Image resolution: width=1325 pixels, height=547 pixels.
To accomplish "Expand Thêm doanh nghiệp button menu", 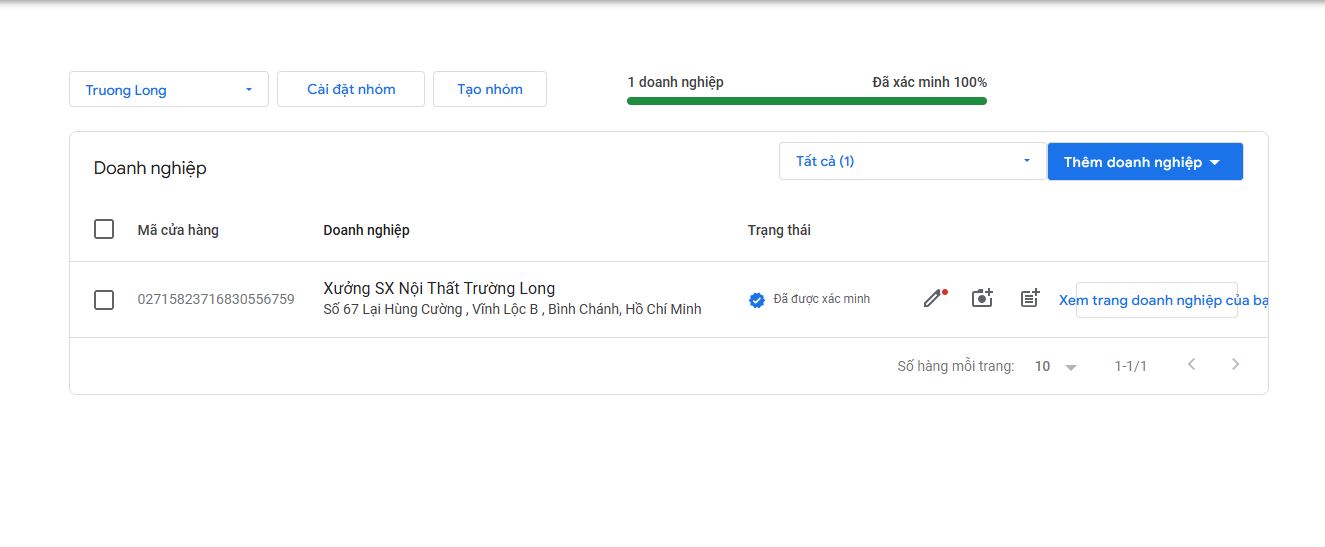I will (1145, 161).
